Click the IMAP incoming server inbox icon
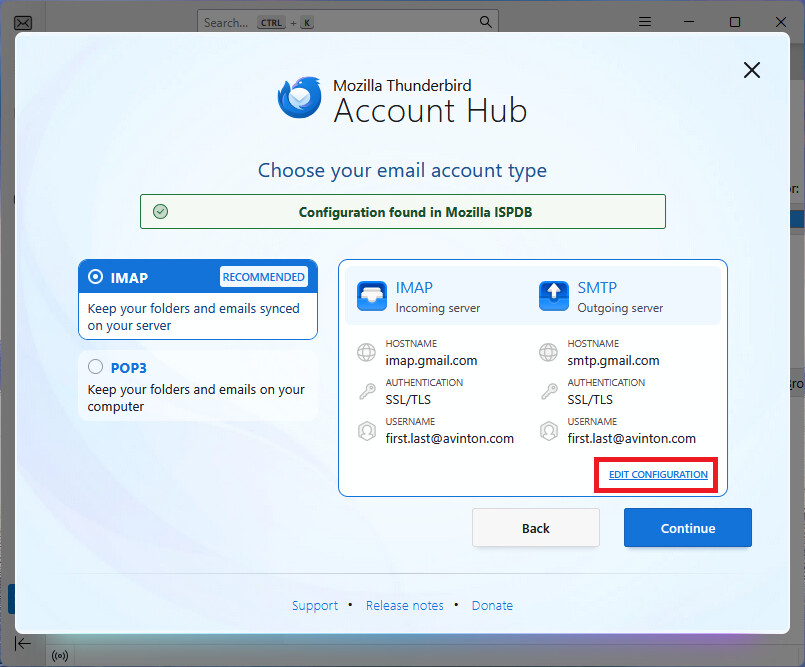The height and width of the screenshot is (667, 805). click(x=372, y=296)
